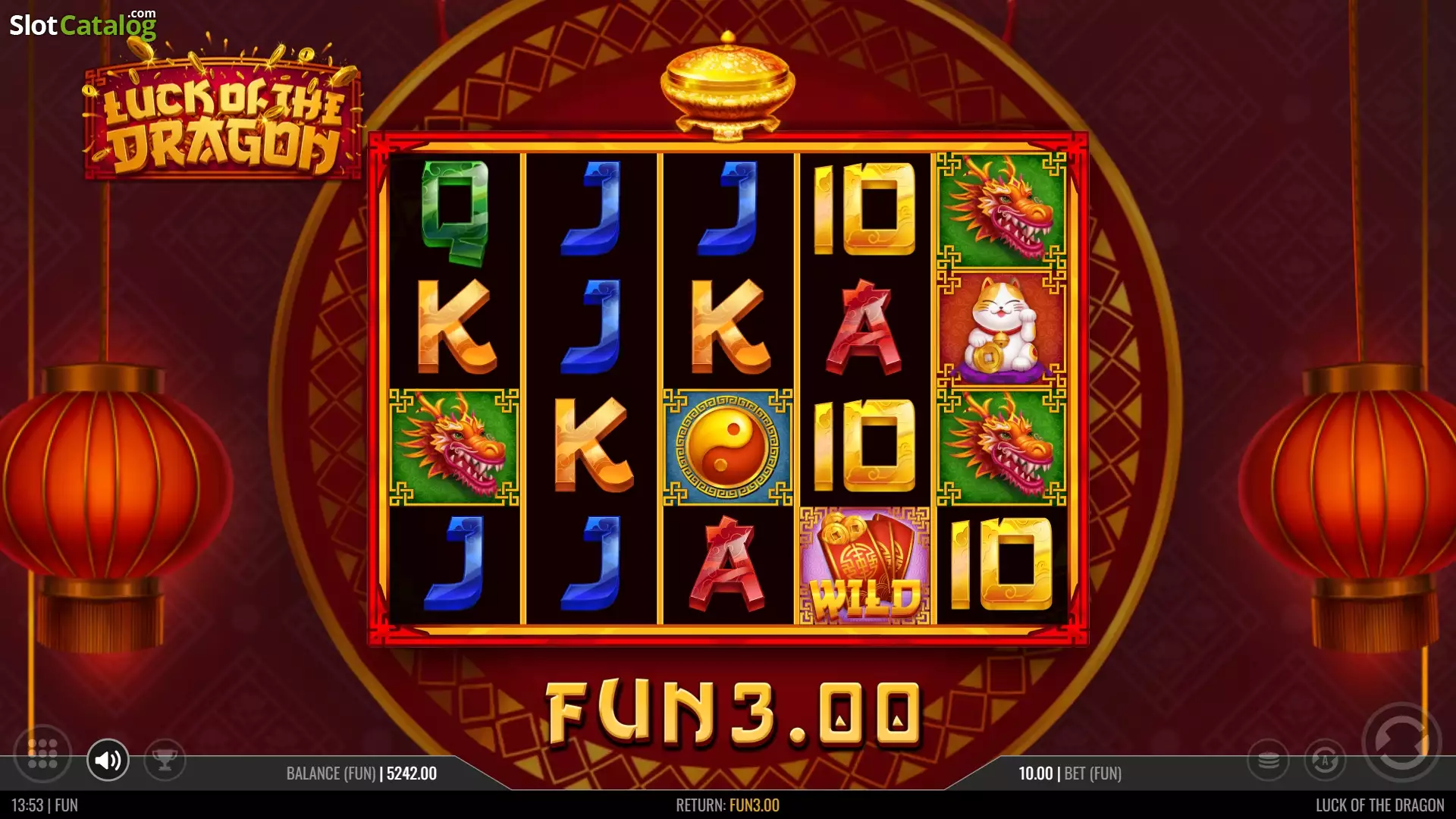The image size is (1456, 819).
Task: Click the Luck of the Dragon logo
Action: (222, 114)
